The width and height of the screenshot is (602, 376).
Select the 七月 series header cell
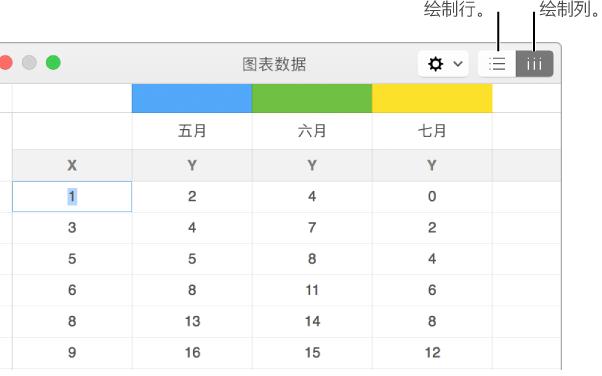tap(432, 131)
